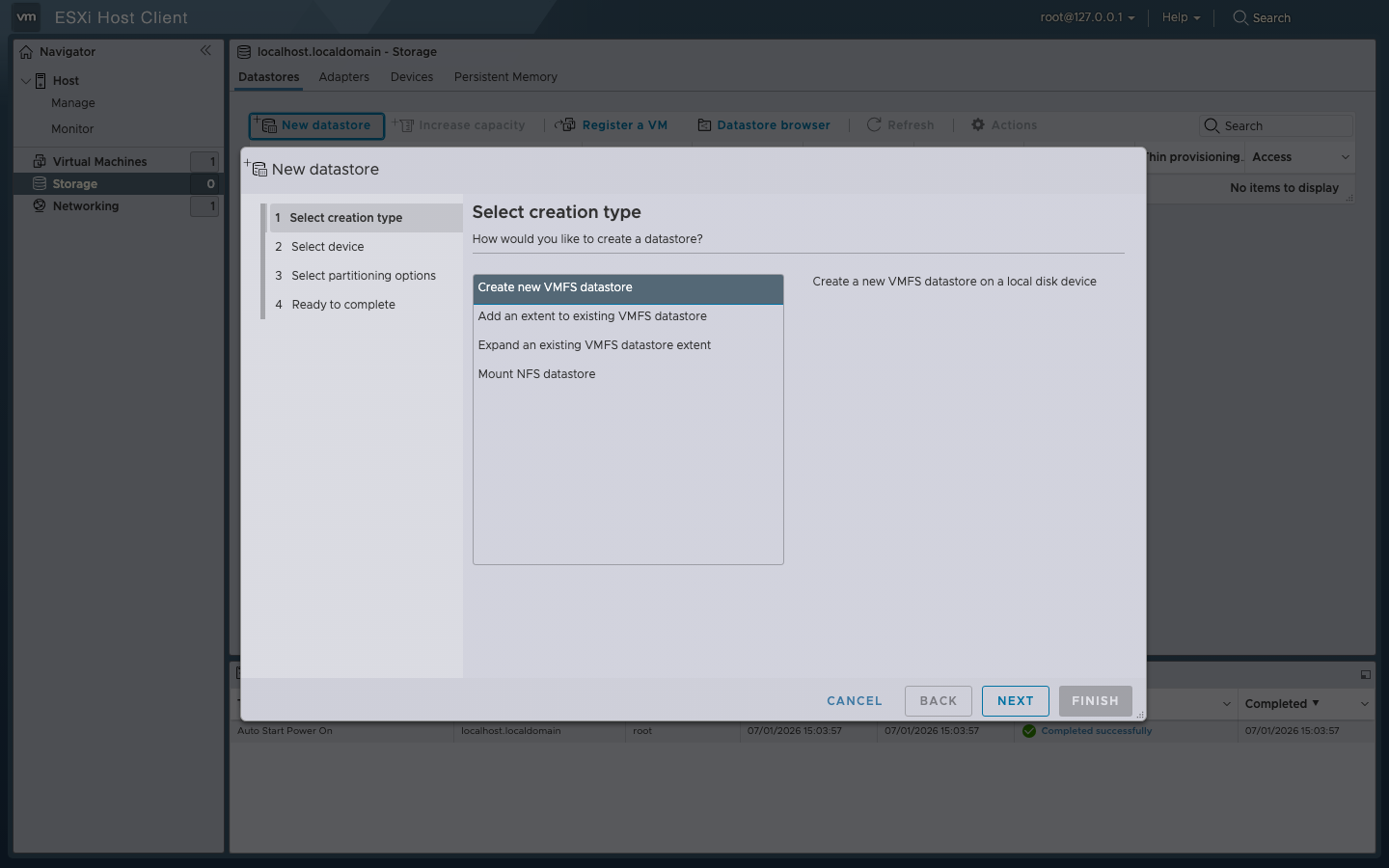Open the Completed column sort dropdown

[x=1364, y=704]
